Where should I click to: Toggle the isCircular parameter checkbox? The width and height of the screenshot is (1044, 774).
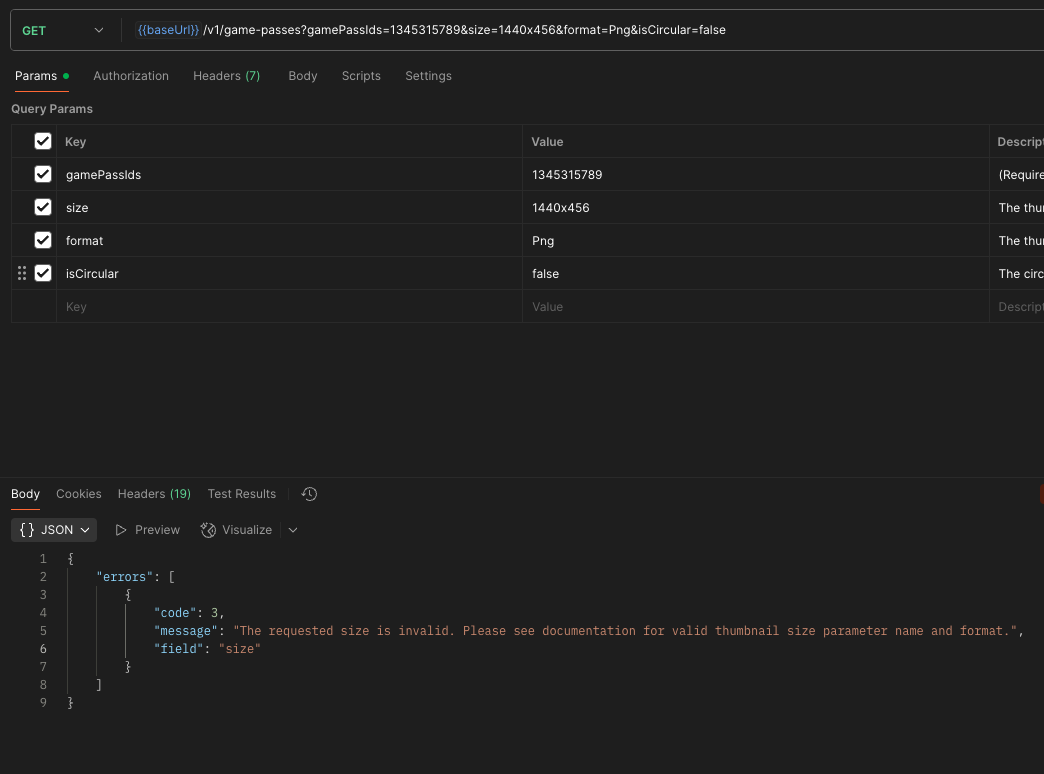point(42,273)
